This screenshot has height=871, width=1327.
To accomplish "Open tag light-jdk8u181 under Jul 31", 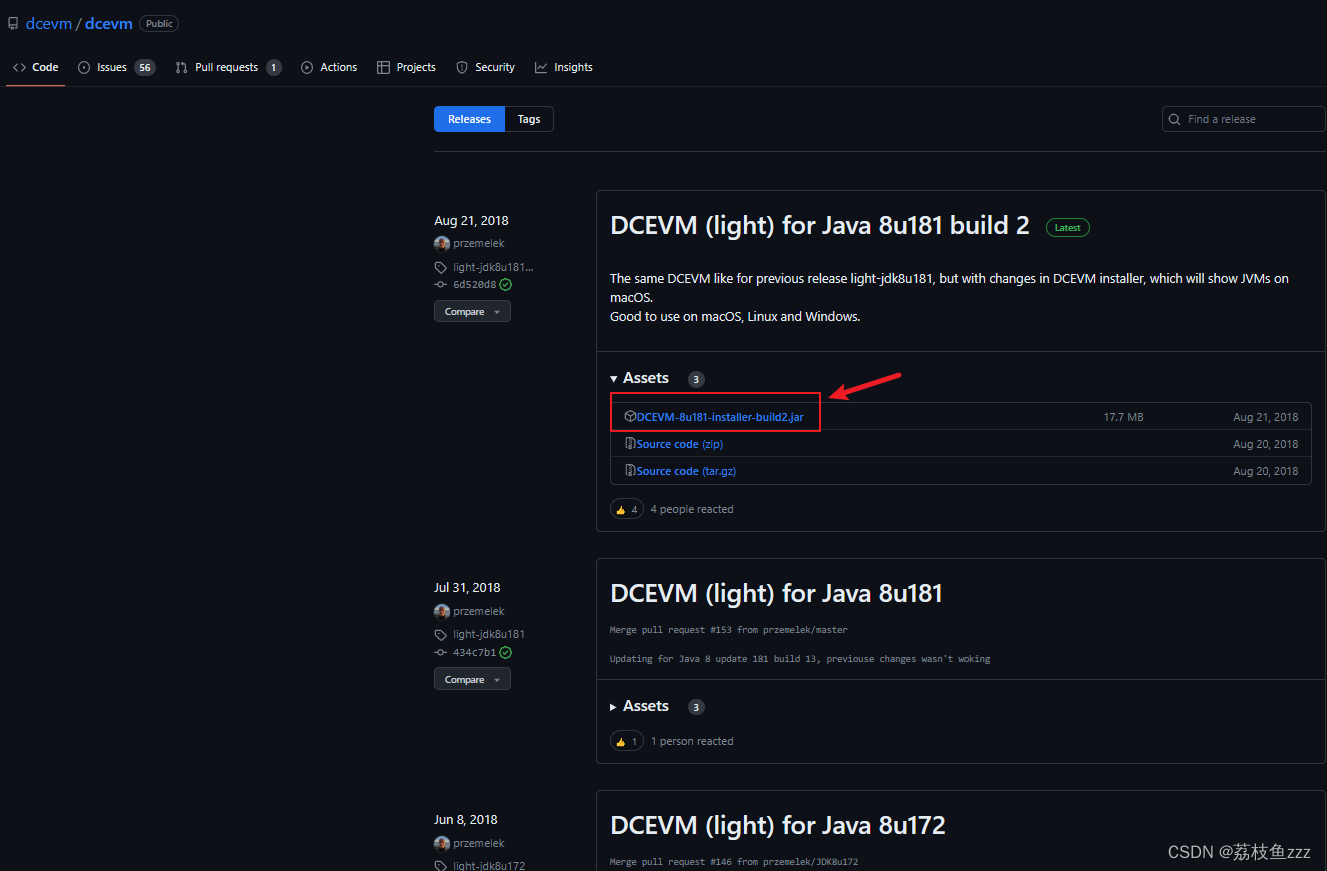I will pos(489,634).
